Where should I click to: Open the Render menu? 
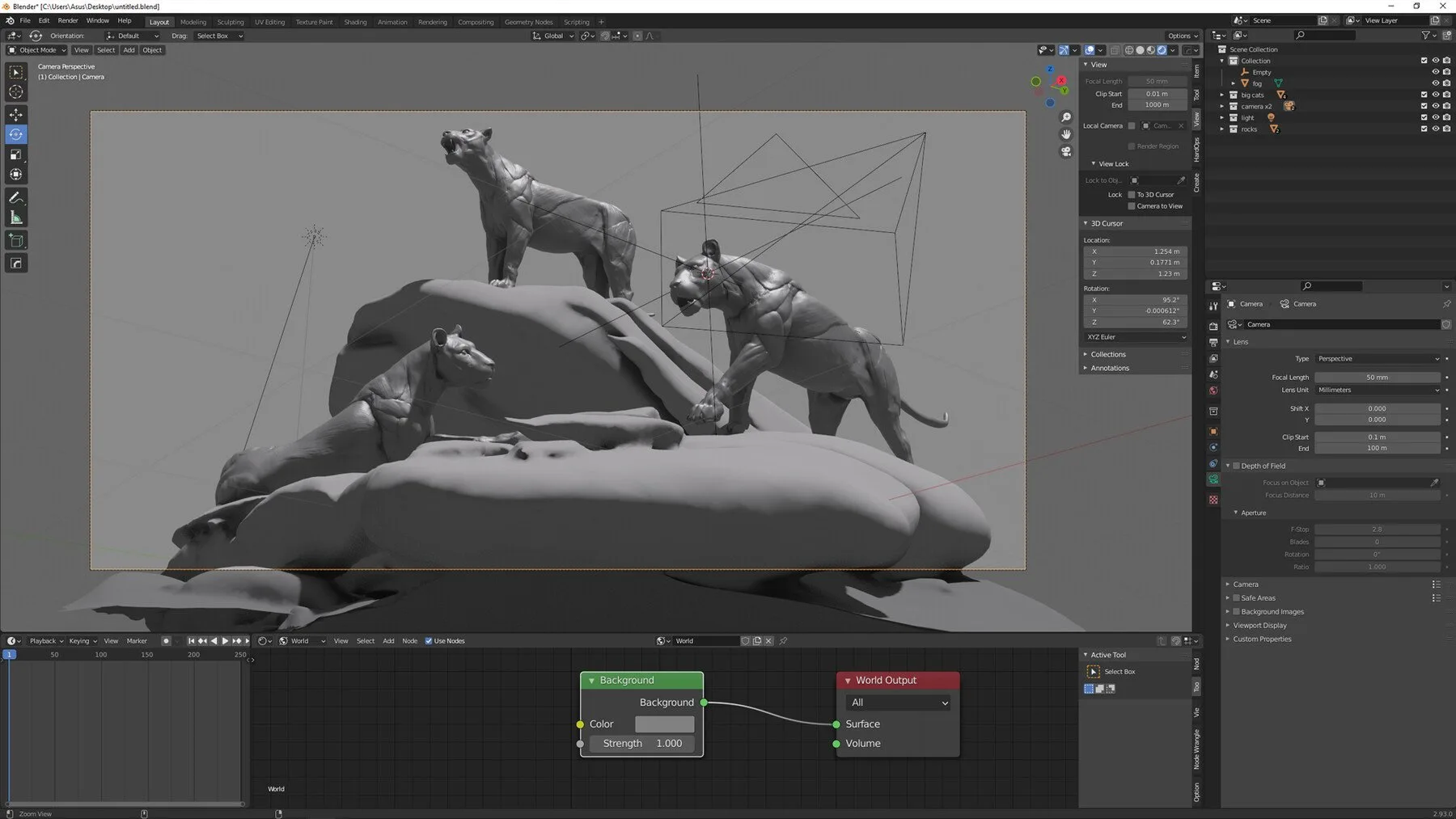68,21
